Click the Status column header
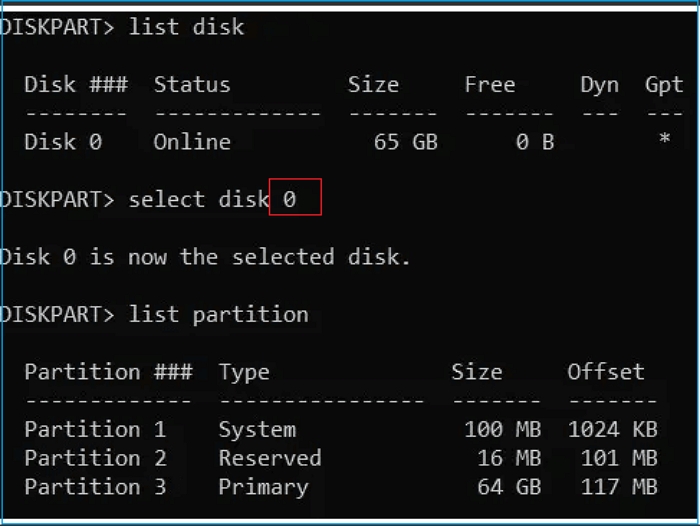 tap(192, 85)
